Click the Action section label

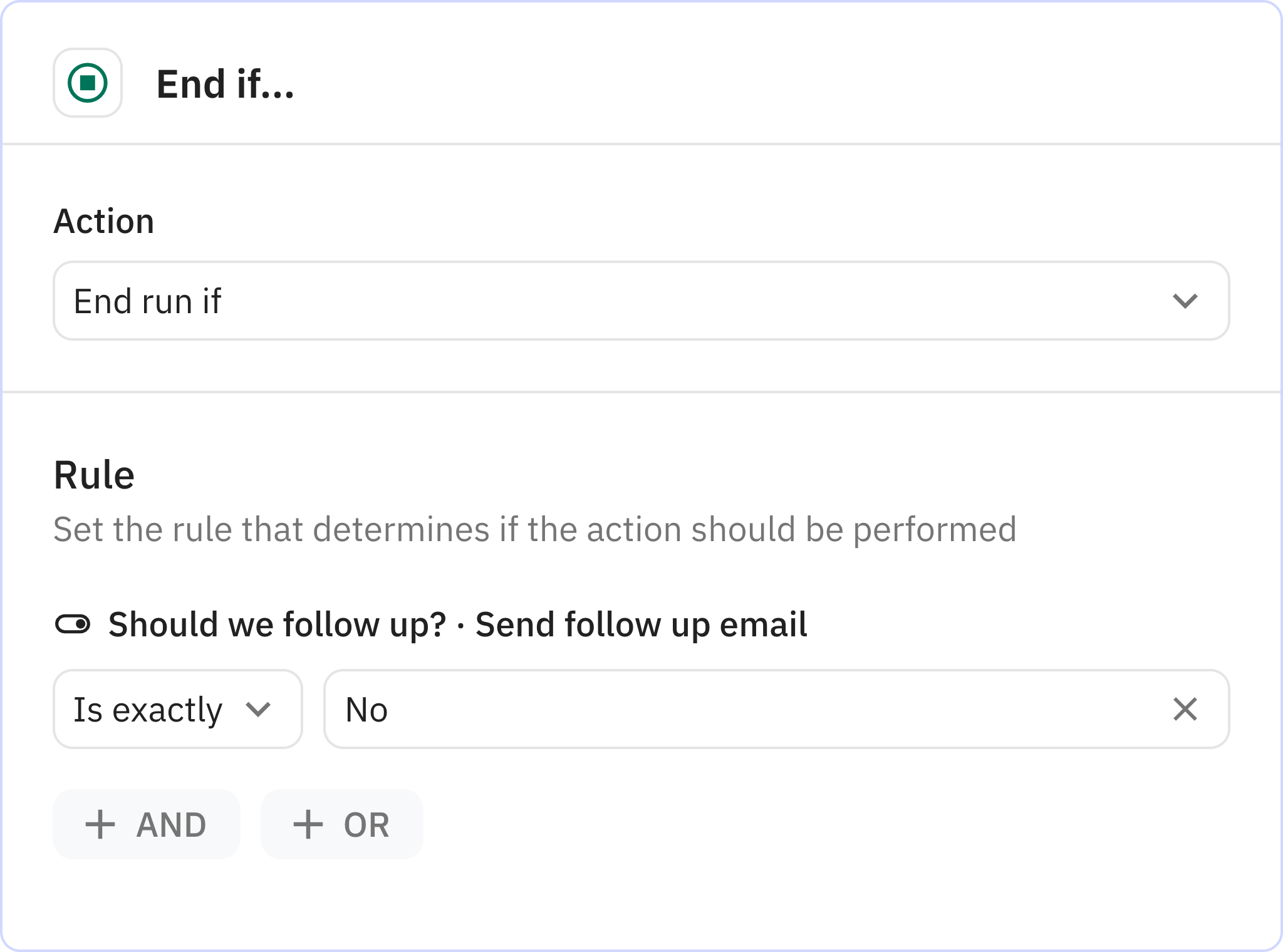[104, 221]
